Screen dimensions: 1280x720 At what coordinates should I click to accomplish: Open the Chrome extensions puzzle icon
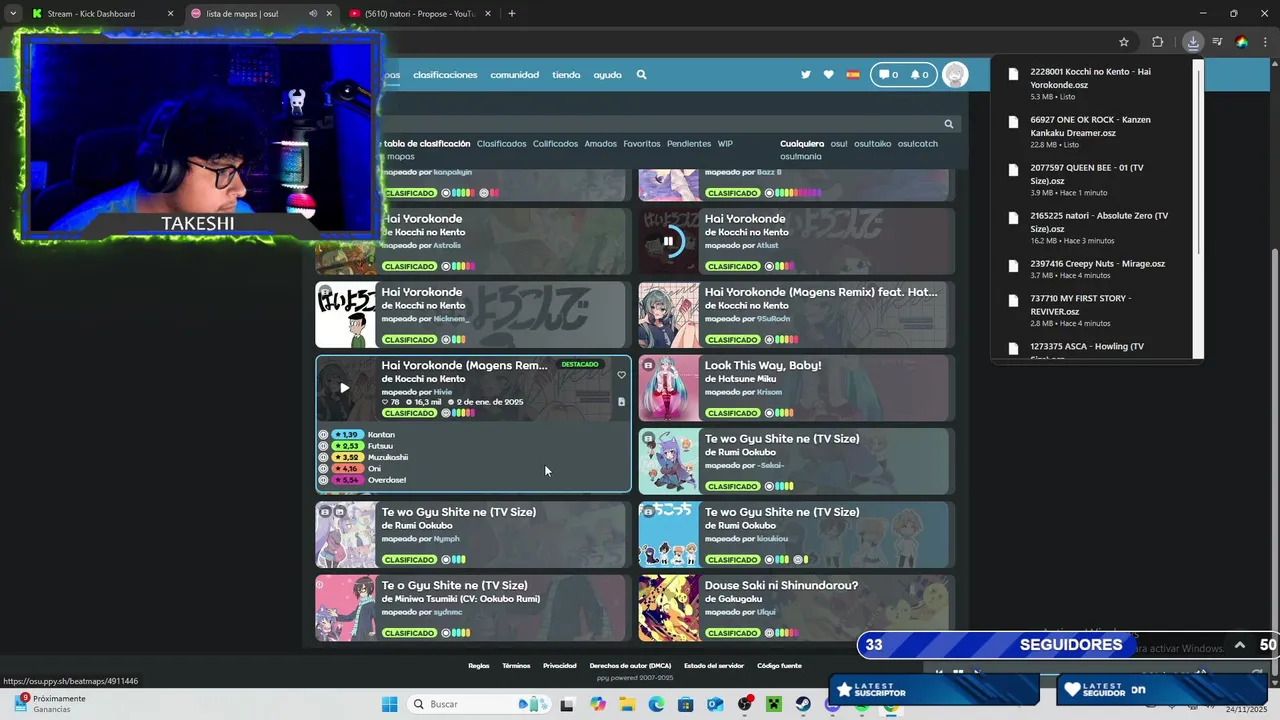pyautogui.click(x=1158, y=42)
